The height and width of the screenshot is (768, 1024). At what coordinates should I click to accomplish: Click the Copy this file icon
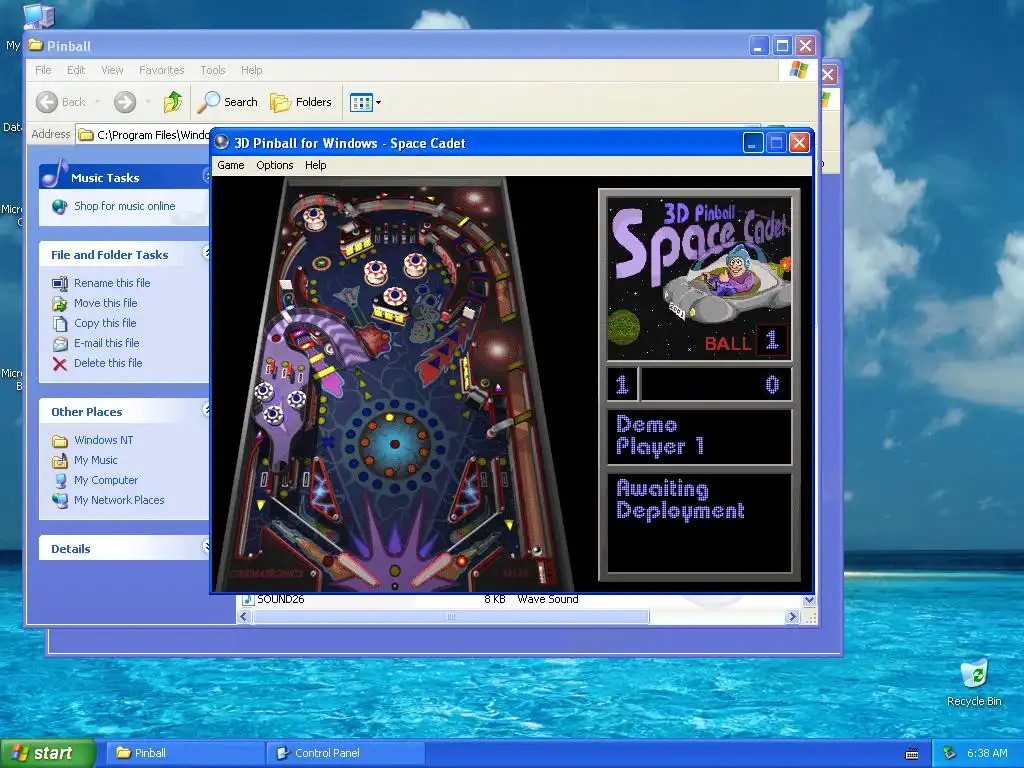(59, 324)
